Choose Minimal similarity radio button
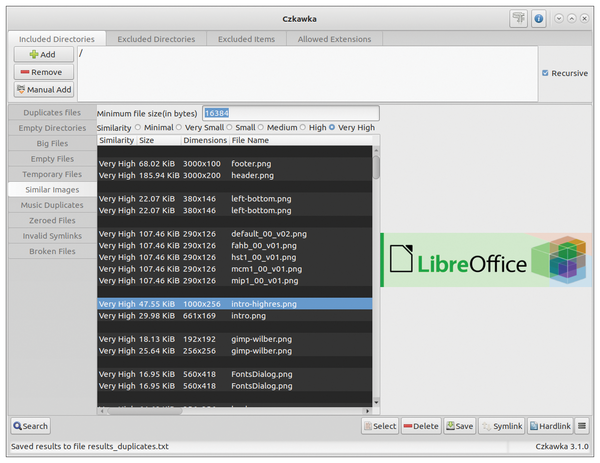The height and width of the screenshot is (463, 600). click(x=138, y=127)
